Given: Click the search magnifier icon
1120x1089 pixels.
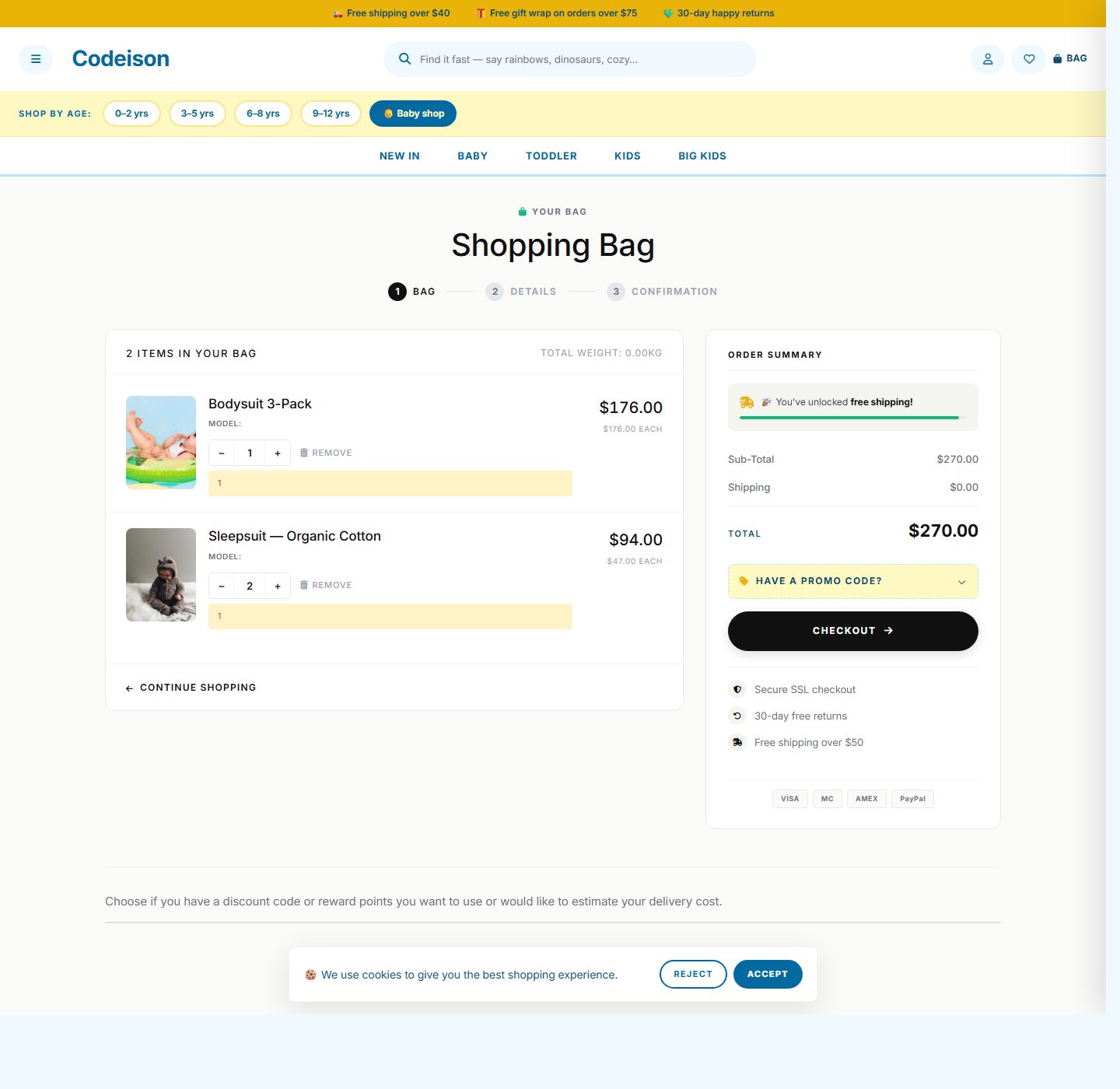Looking at the screenshot, I should 404,58.
